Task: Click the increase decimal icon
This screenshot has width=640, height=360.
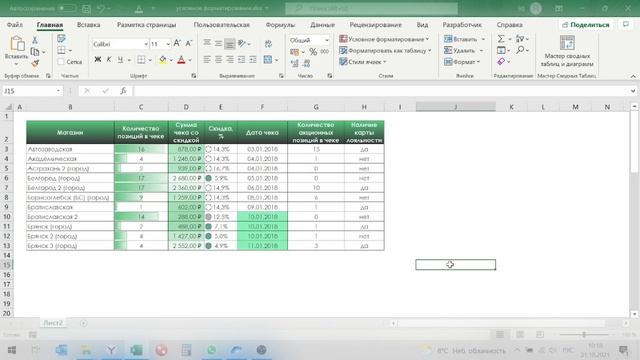Action: tap(294, 63)
